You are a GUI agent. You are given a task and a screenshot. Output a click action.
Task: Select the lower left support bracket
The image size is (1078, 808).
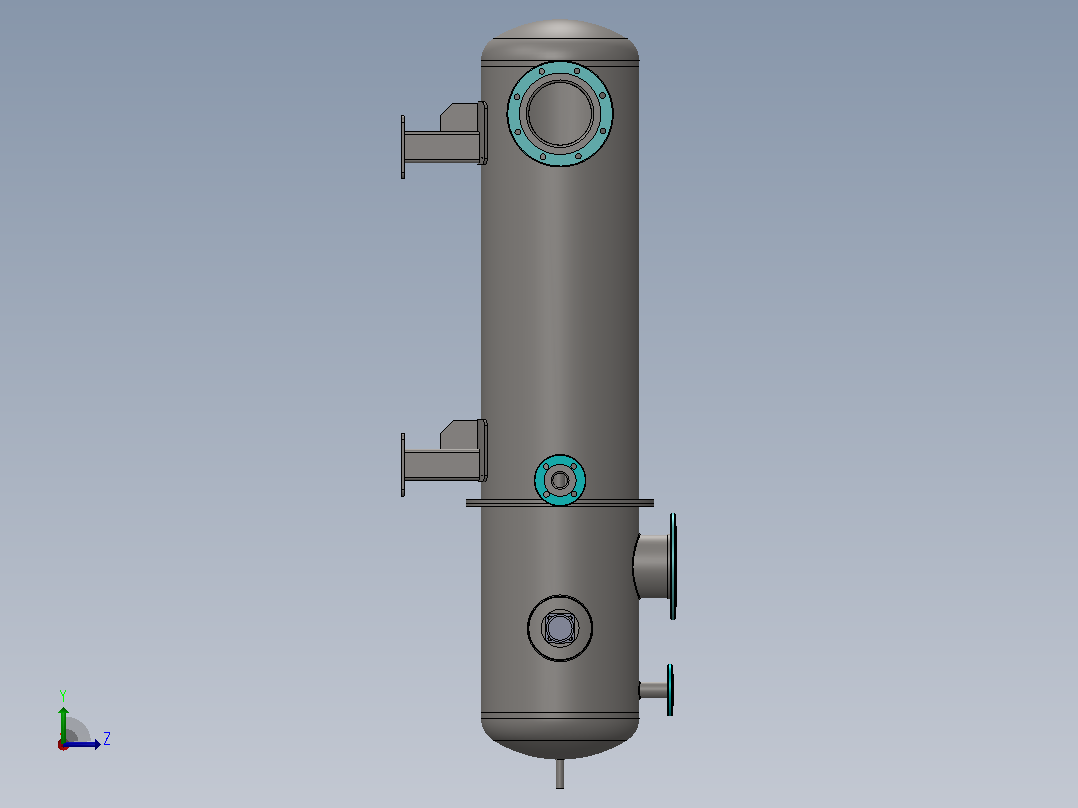[x=444, y=457]
